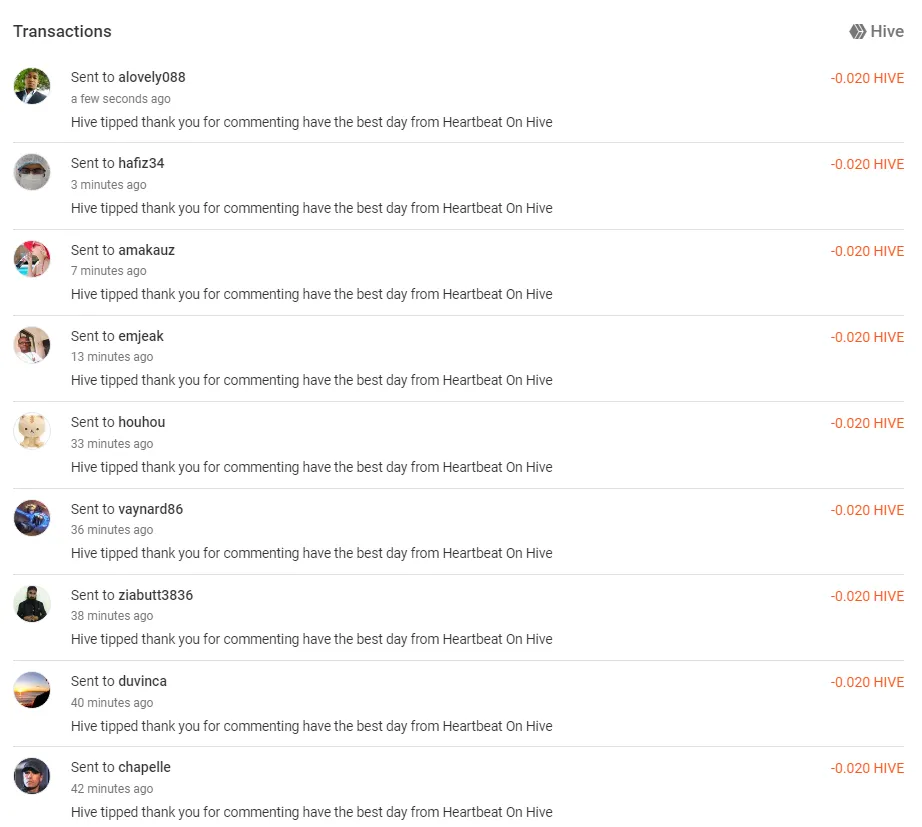Select '42 minutes ago' timestamp
This screenshot has height=827, width=922.
tap(112, 788)
